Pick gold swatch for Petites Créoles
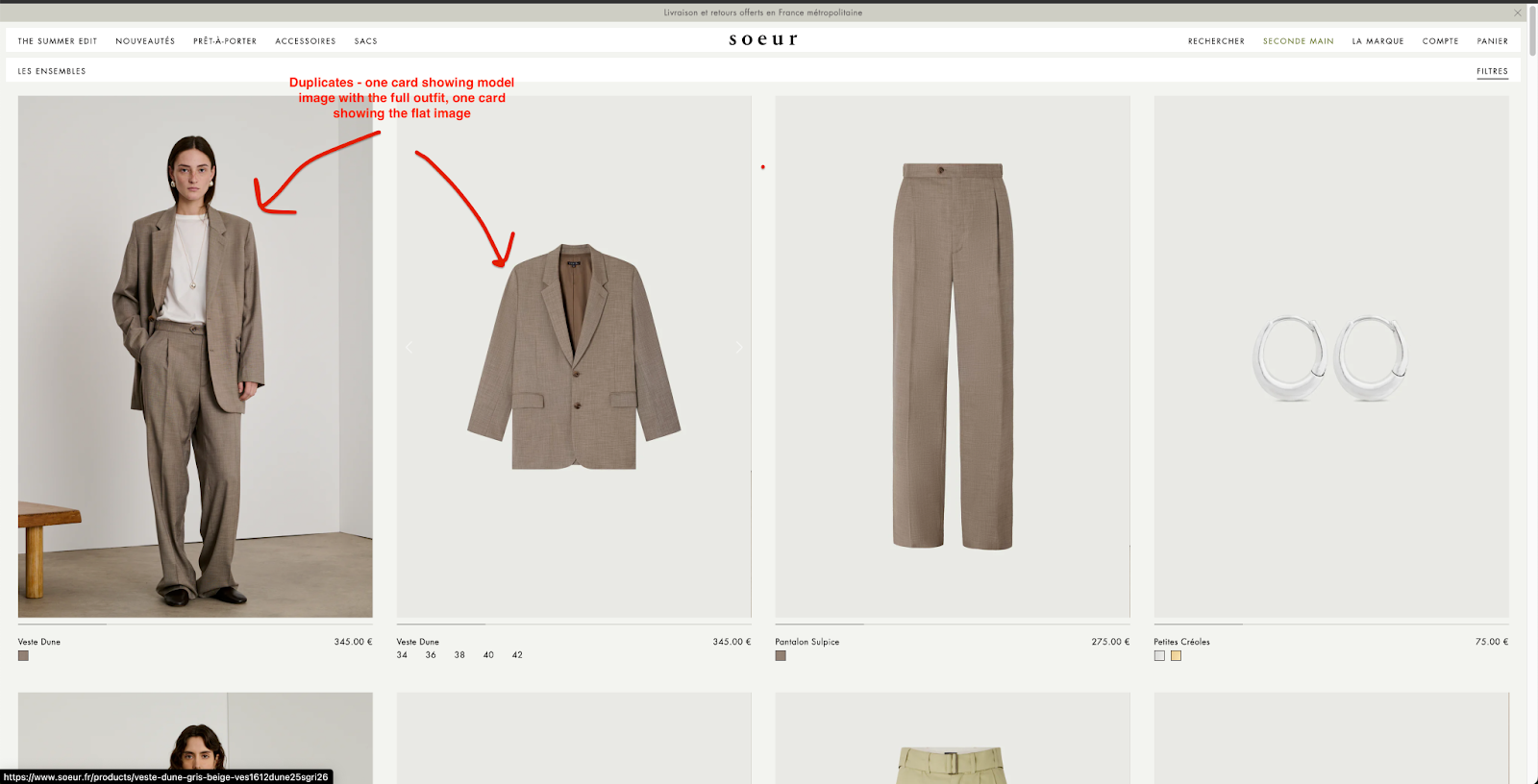The height and width of the screenshot is (784, 1538). coord(1176,656)
